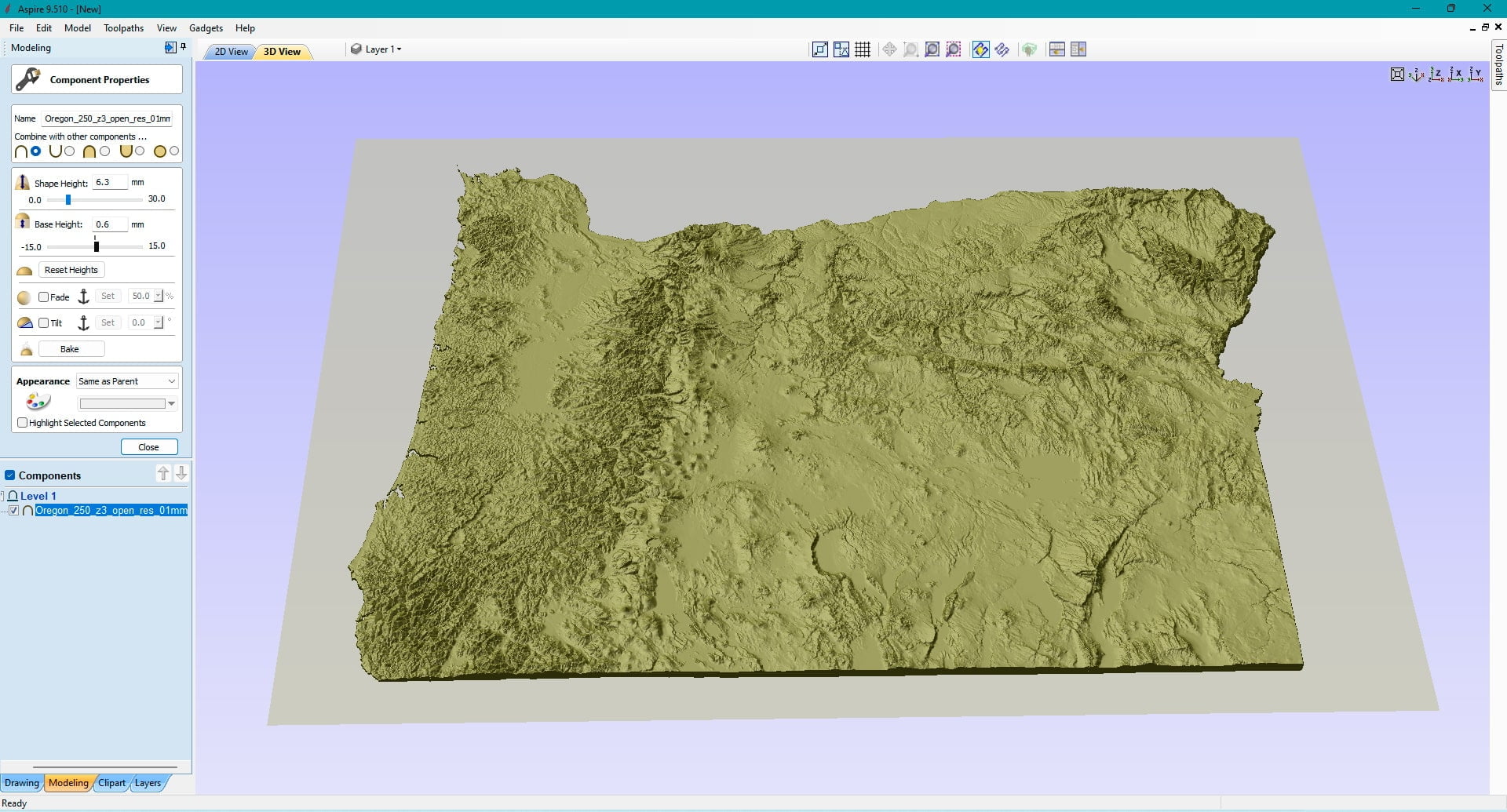Click the Reset Heights button

(x=71, y=270)
